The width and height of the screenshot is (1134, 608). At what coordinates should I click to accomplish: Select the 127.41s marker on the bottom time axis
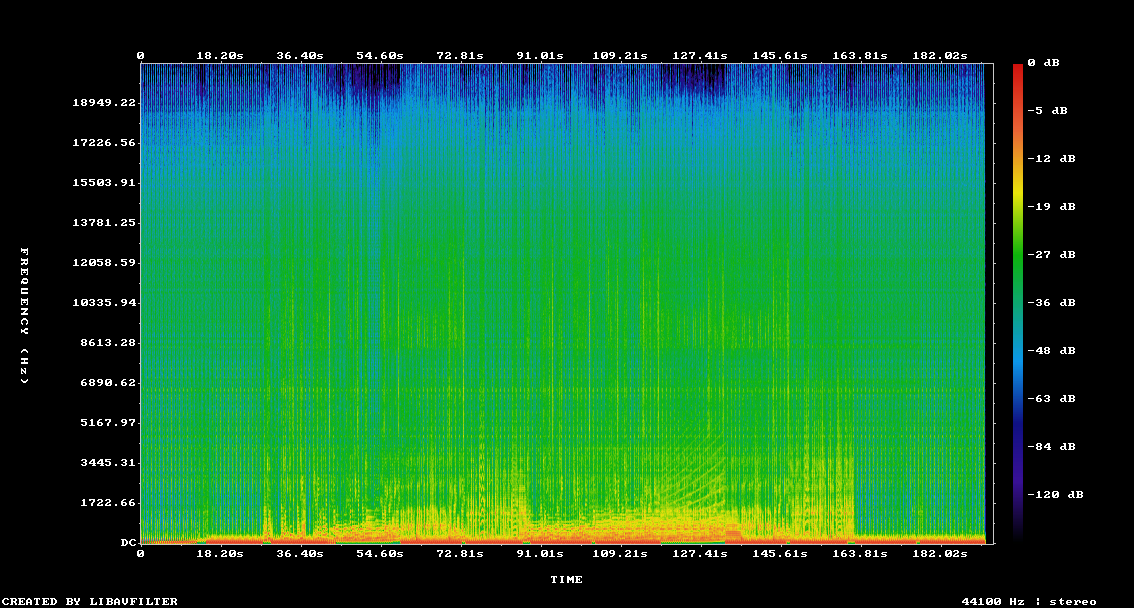point(700,553)
